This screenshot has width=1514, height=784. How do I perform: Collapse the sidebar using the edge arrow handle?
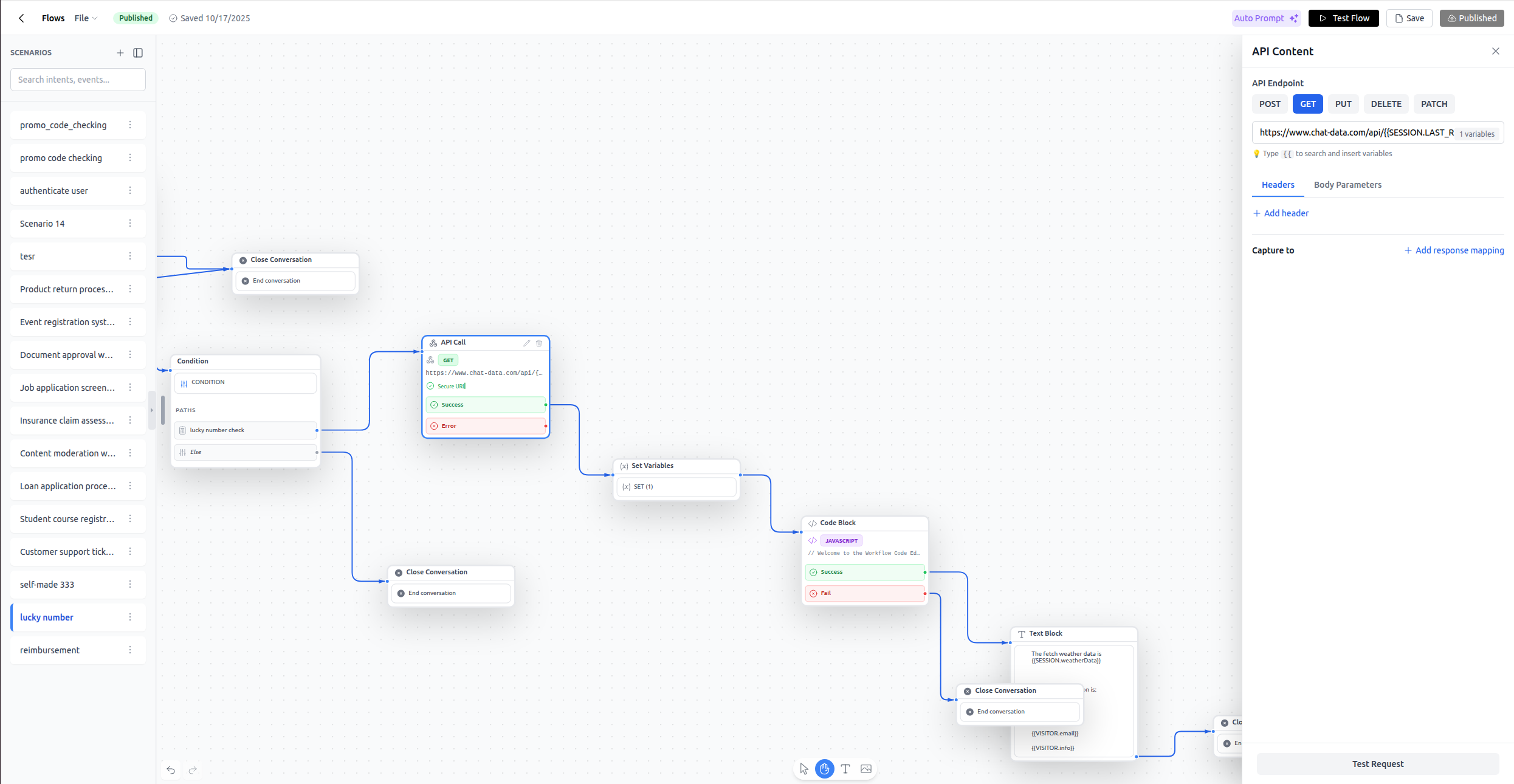point(151,410)
